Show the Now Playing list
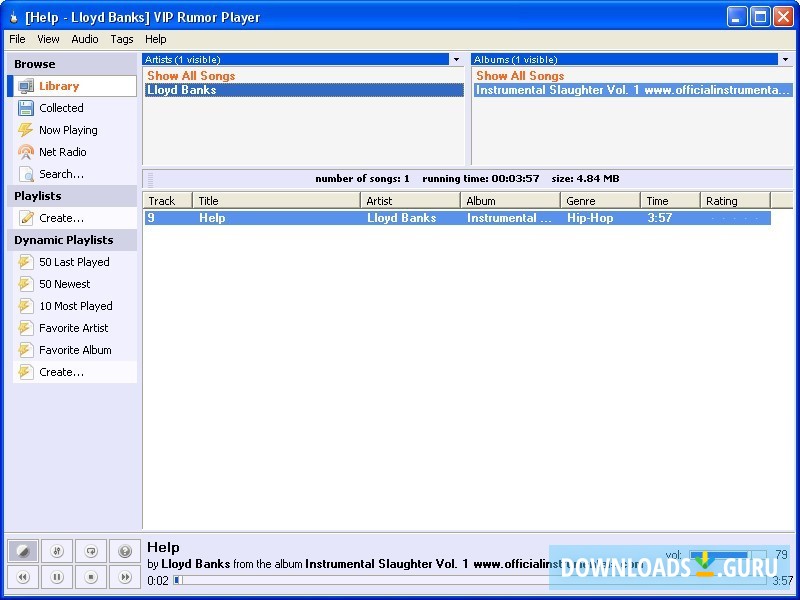 click(x=72, y=130)
